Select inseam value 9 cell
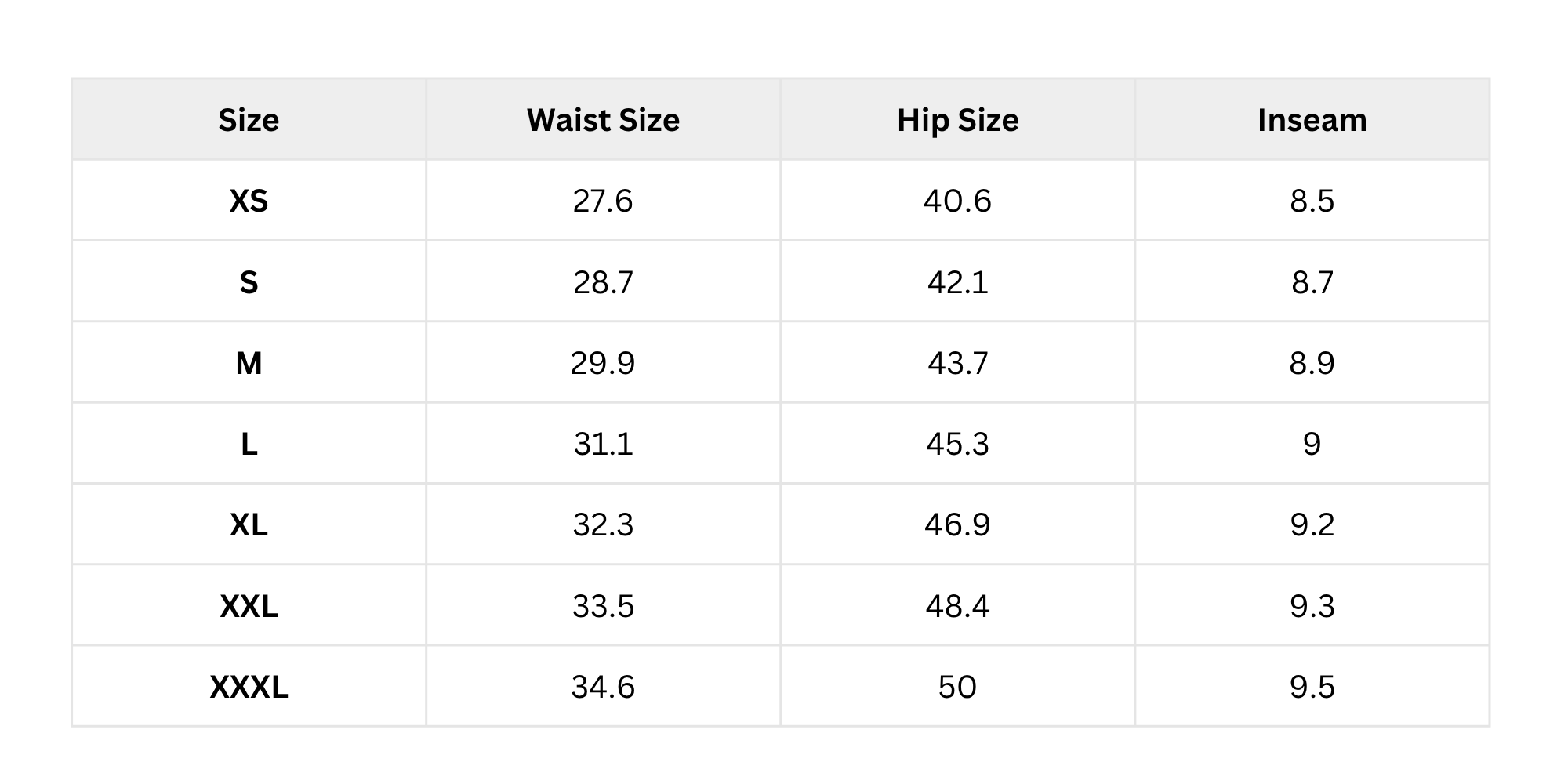Viewport: 1568px width, 784px height. point(1312,445)
